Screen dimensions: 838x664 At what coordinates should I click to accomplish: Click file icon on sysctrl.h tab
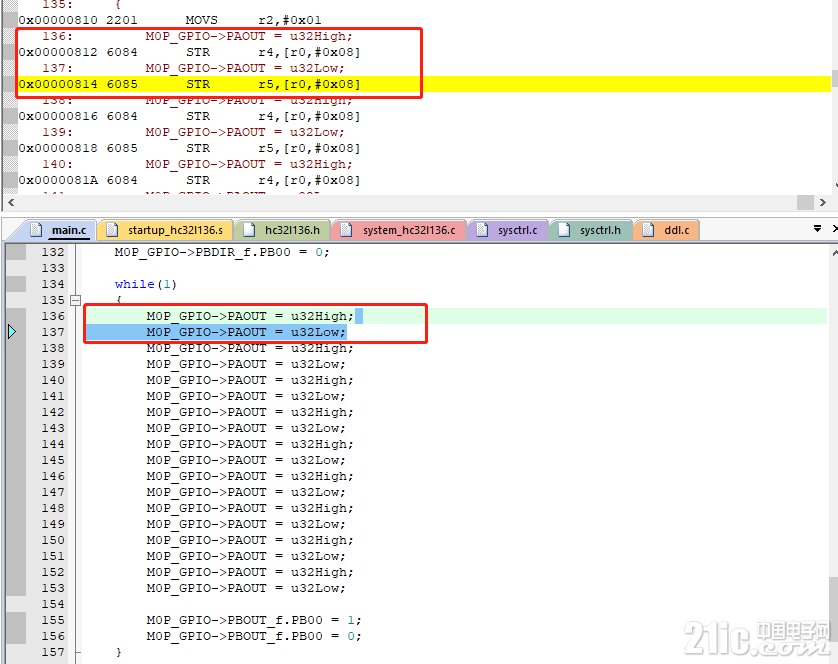pos(564,230)
